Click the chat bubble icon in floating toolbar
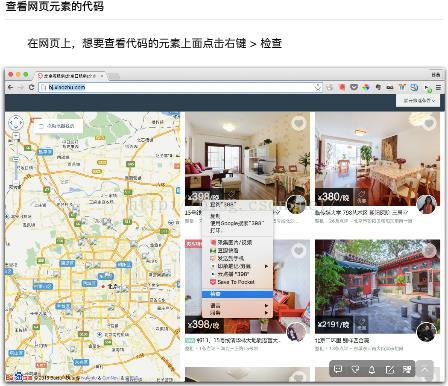This screenshot has height=386, width=448. click(x=338, y=369)
